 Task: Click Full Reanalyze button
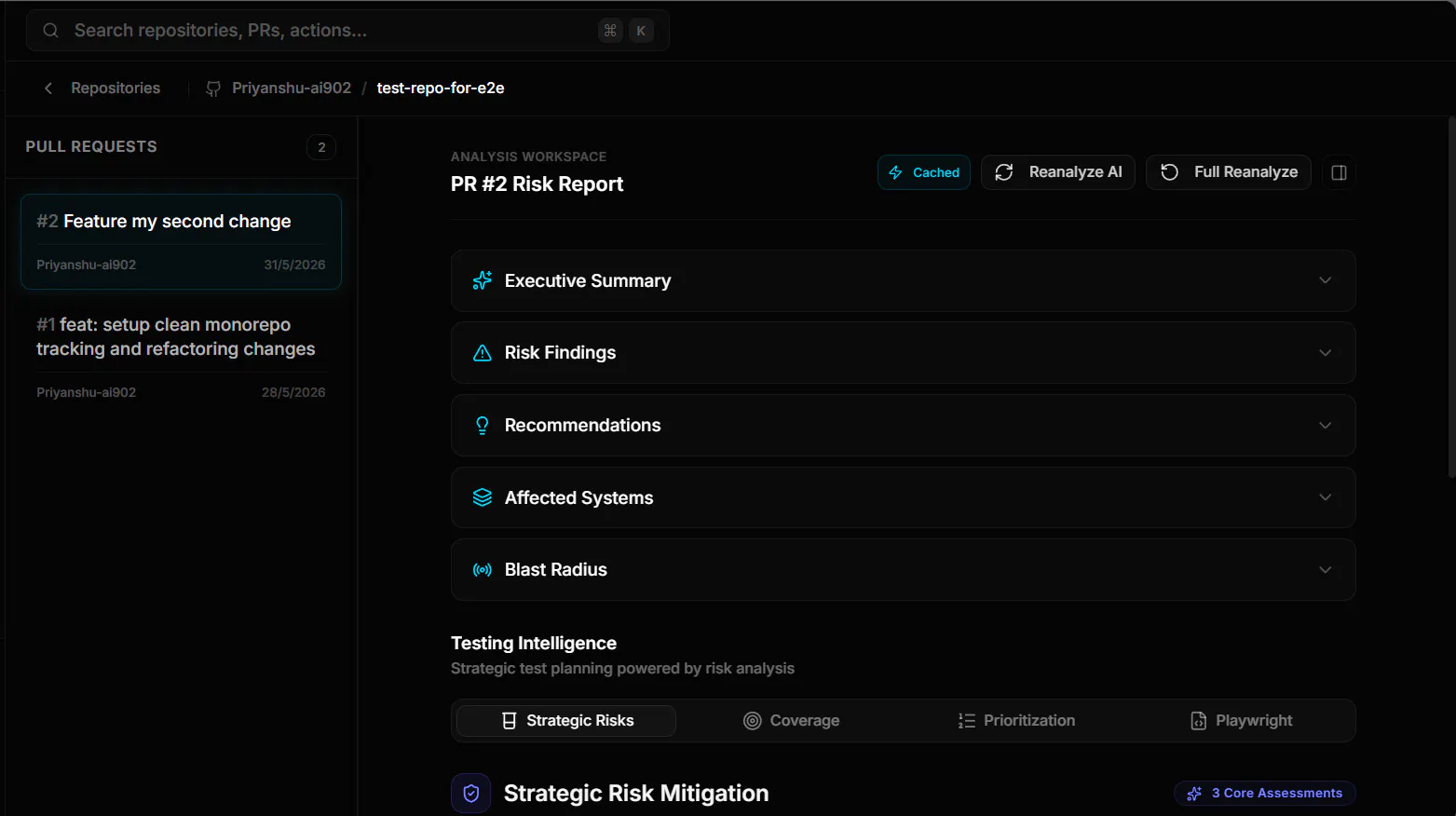coord(1229,172)
